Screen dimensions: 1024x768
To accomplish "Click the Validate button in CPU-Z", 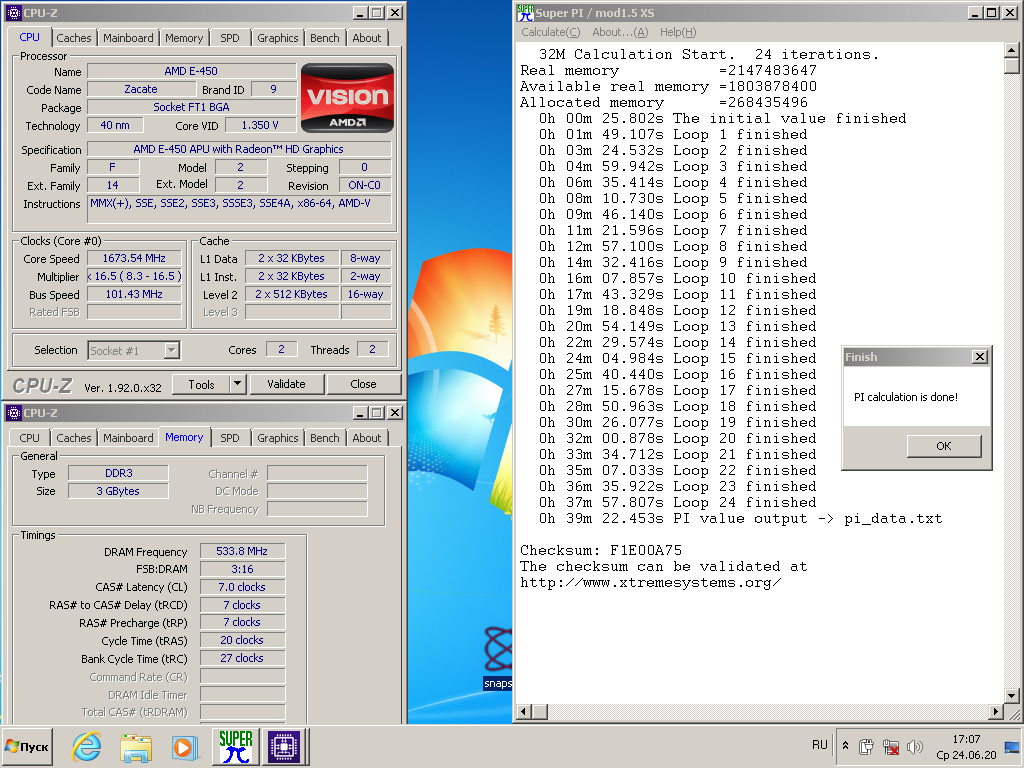I will pyautogui.click(x=286, y=384).
